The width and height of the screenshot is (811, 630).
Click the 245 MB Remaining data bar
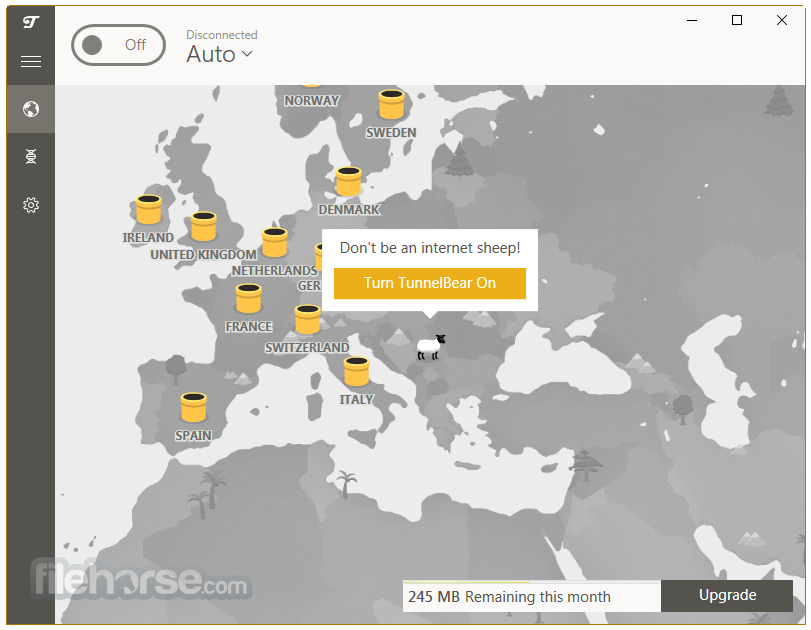click(x=532, y=596)
